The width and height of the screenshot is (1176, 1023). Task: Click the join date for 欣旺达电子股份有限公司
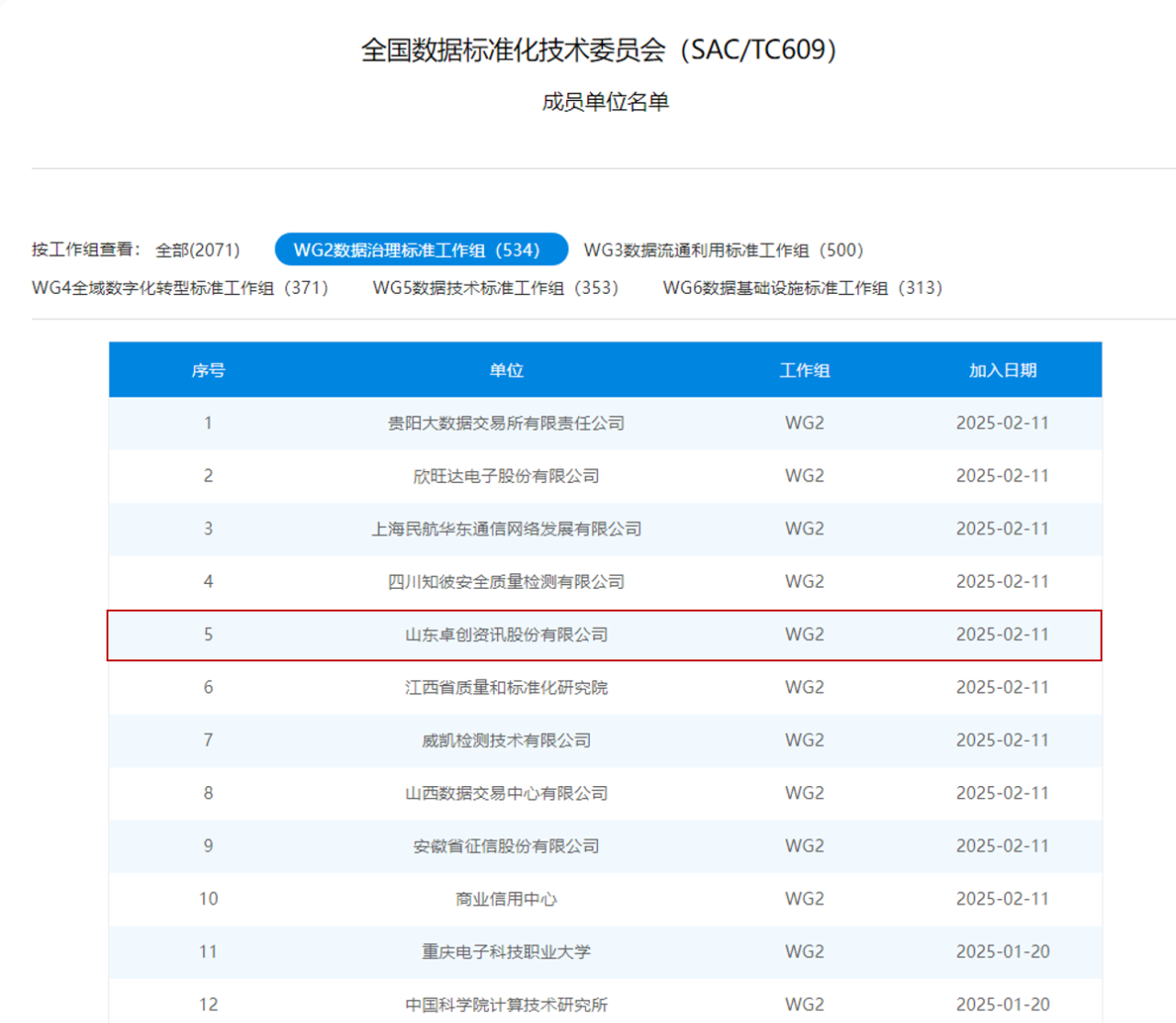[x=1002, y=476]
